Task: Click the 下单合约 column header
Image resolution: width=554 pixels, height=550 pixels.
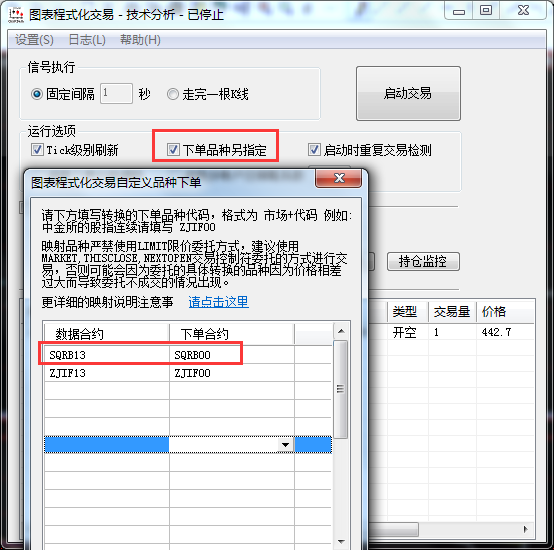Action: coord(231,333)
